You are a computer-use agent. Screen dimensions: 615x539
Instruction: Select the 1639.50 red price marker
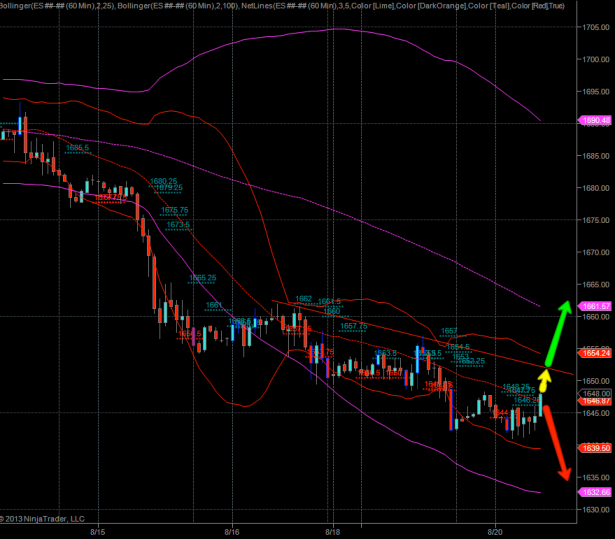pyautogui.click(x=596, y=449)
